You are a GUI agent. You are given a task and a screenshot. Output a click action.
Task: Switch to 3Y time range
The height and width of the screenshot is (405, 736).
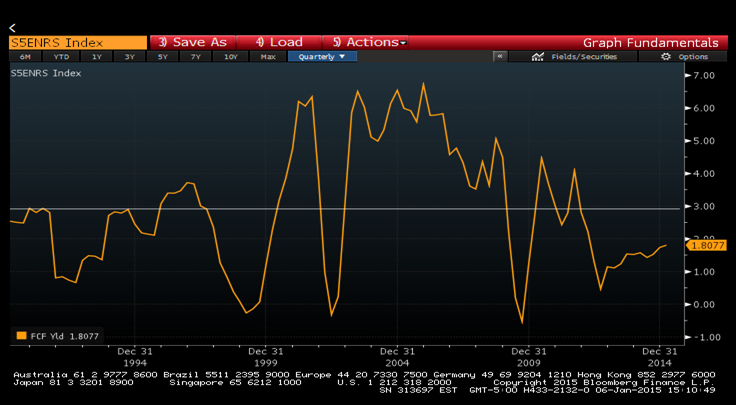[129, 57]
